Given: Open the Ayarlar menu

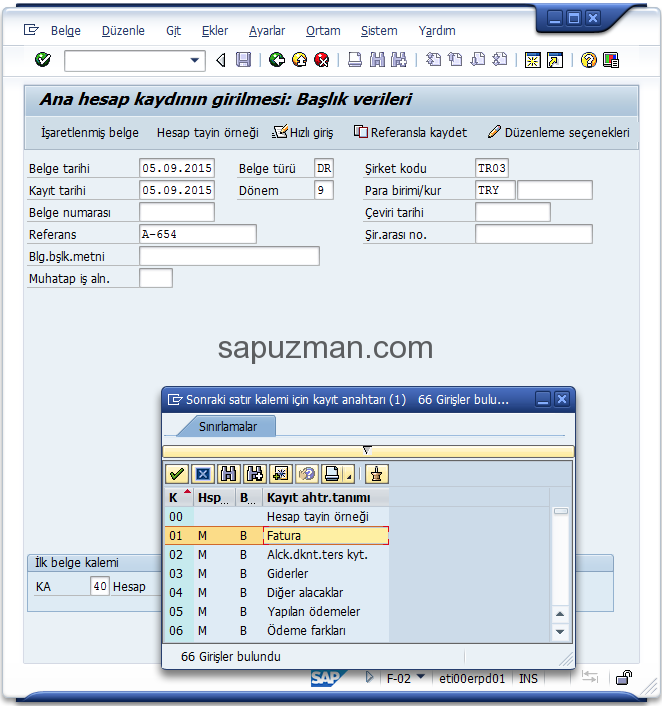Looking at the screenshot, I should point(267,31).
